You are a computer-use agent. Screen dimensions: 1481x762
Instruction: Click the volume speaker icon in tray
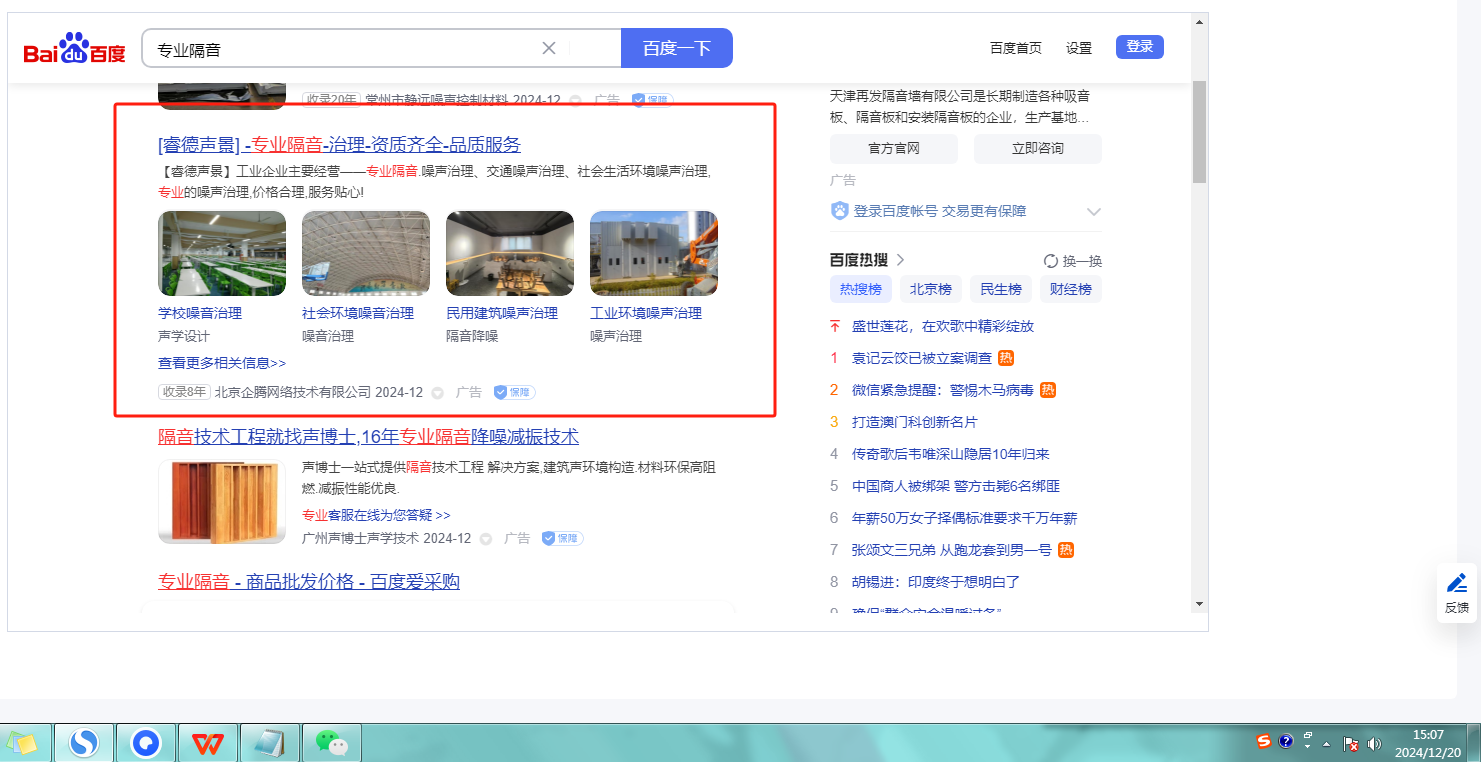pyautogui.click(x=1374, y=744)
